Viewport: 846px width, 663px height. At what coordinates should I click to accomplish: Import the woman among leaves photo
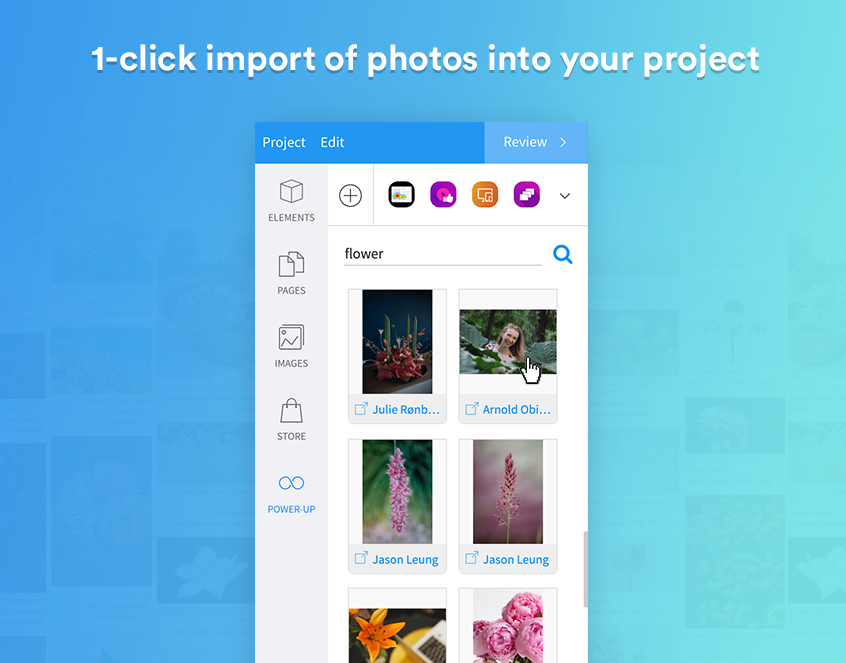click(x=508, y=341)
